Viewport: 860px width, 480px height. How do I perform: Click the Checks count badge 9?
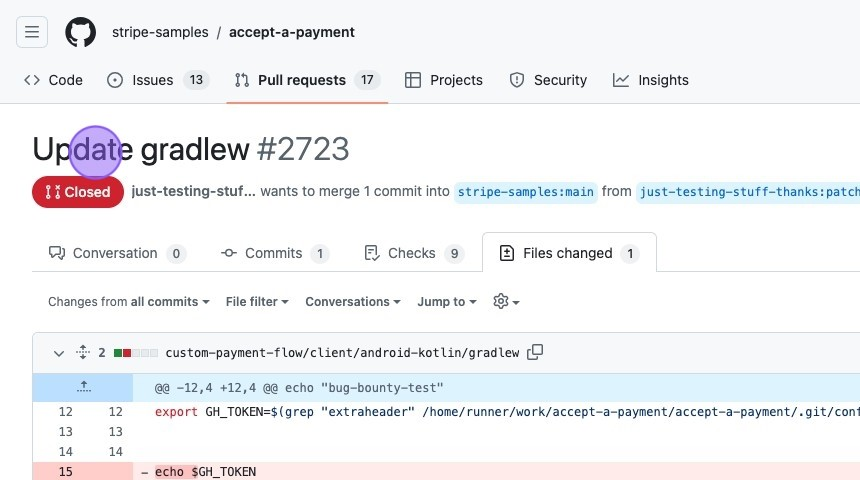click(x=454, y=253)
